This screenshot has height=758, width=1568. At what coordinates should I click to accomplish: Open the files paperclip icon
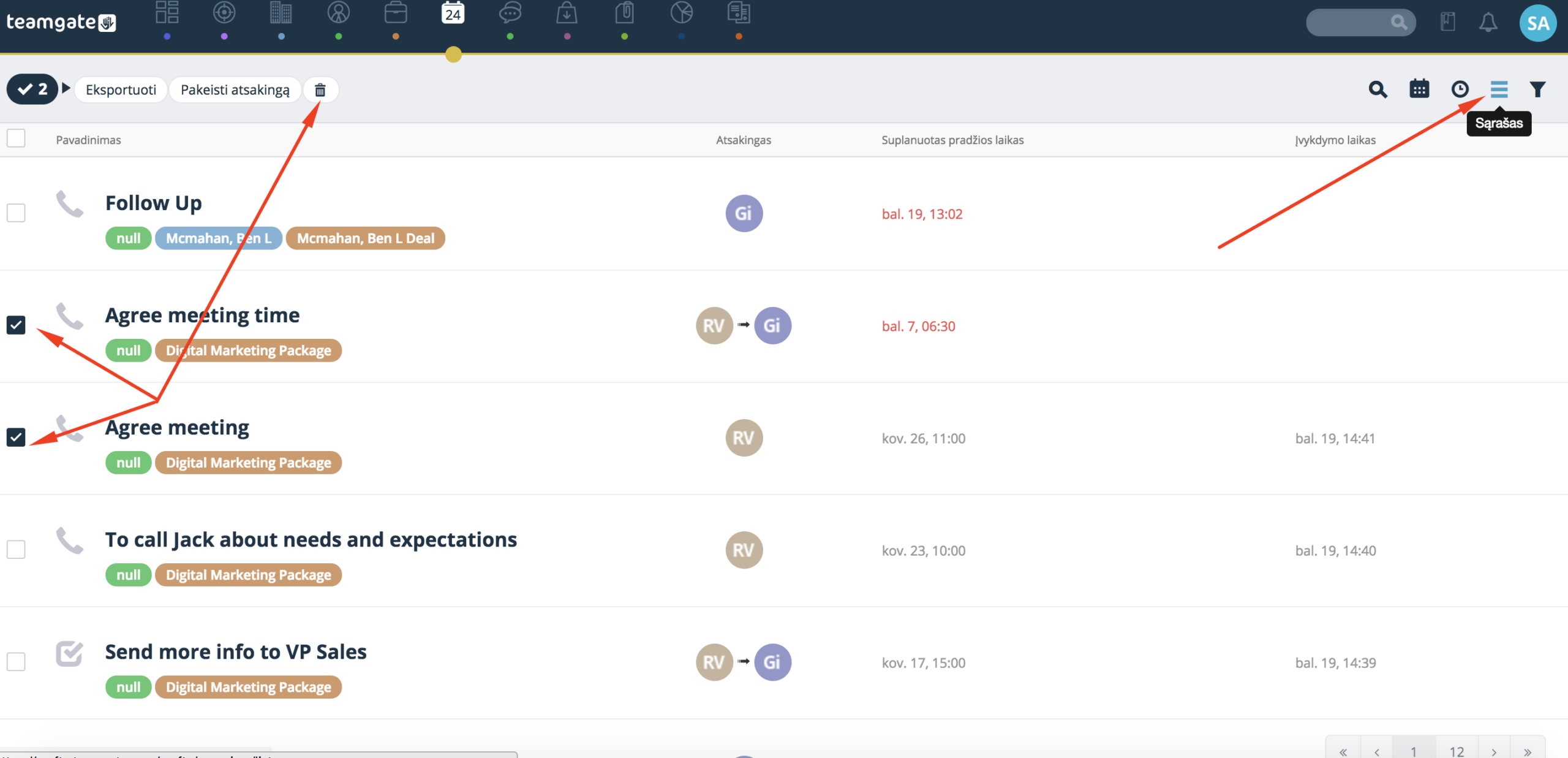[624, 13]
